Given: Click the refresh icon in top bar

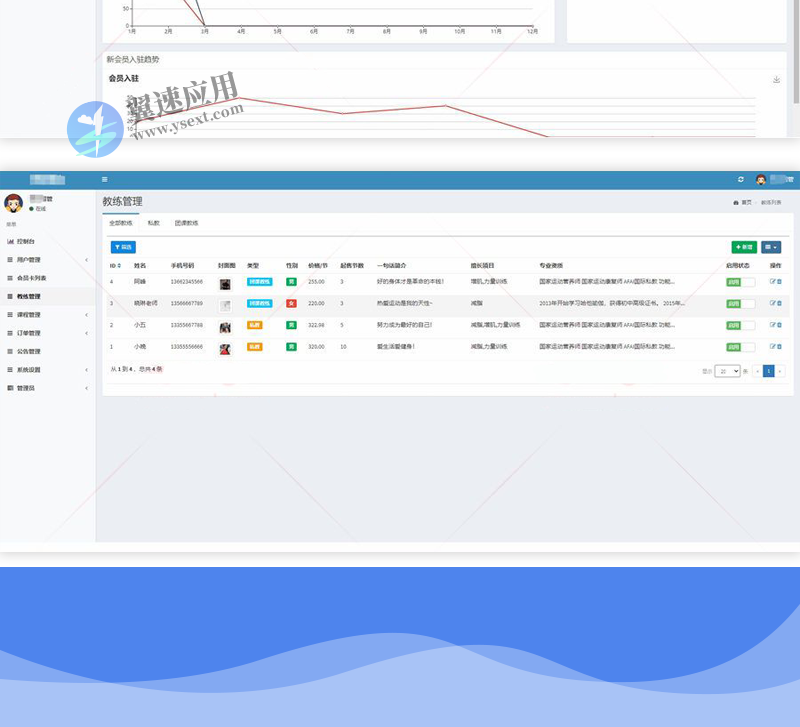Looking at the screenshot, I should 740,179.
